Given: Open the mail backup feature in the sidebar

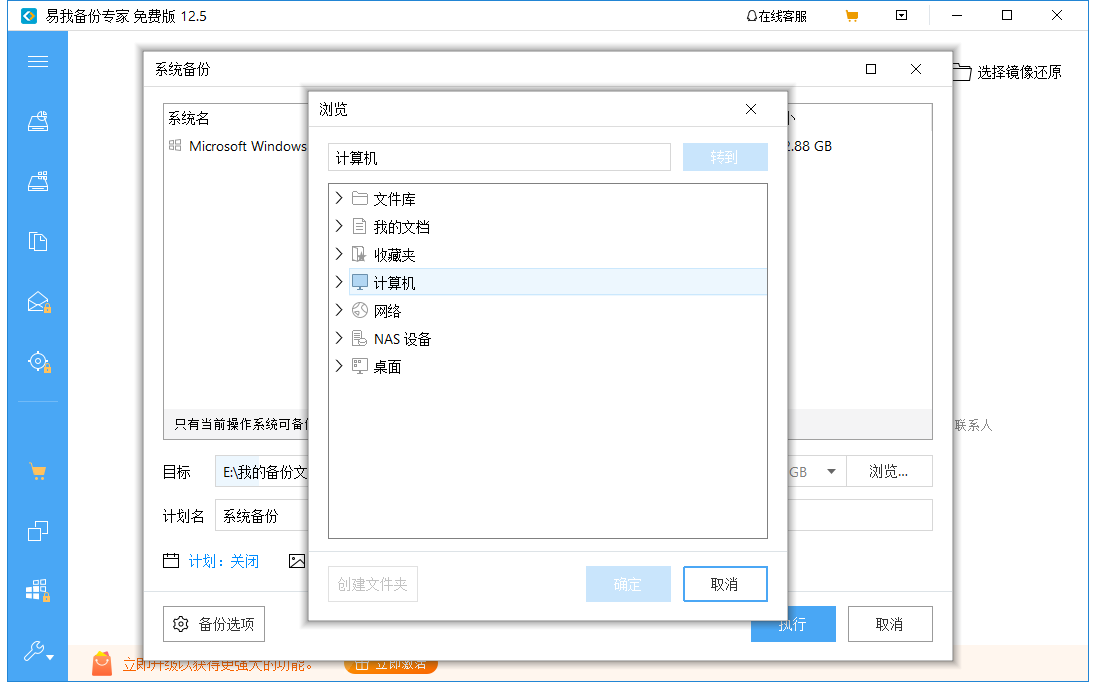Looking at the screenshot, I should pos(38,301).
